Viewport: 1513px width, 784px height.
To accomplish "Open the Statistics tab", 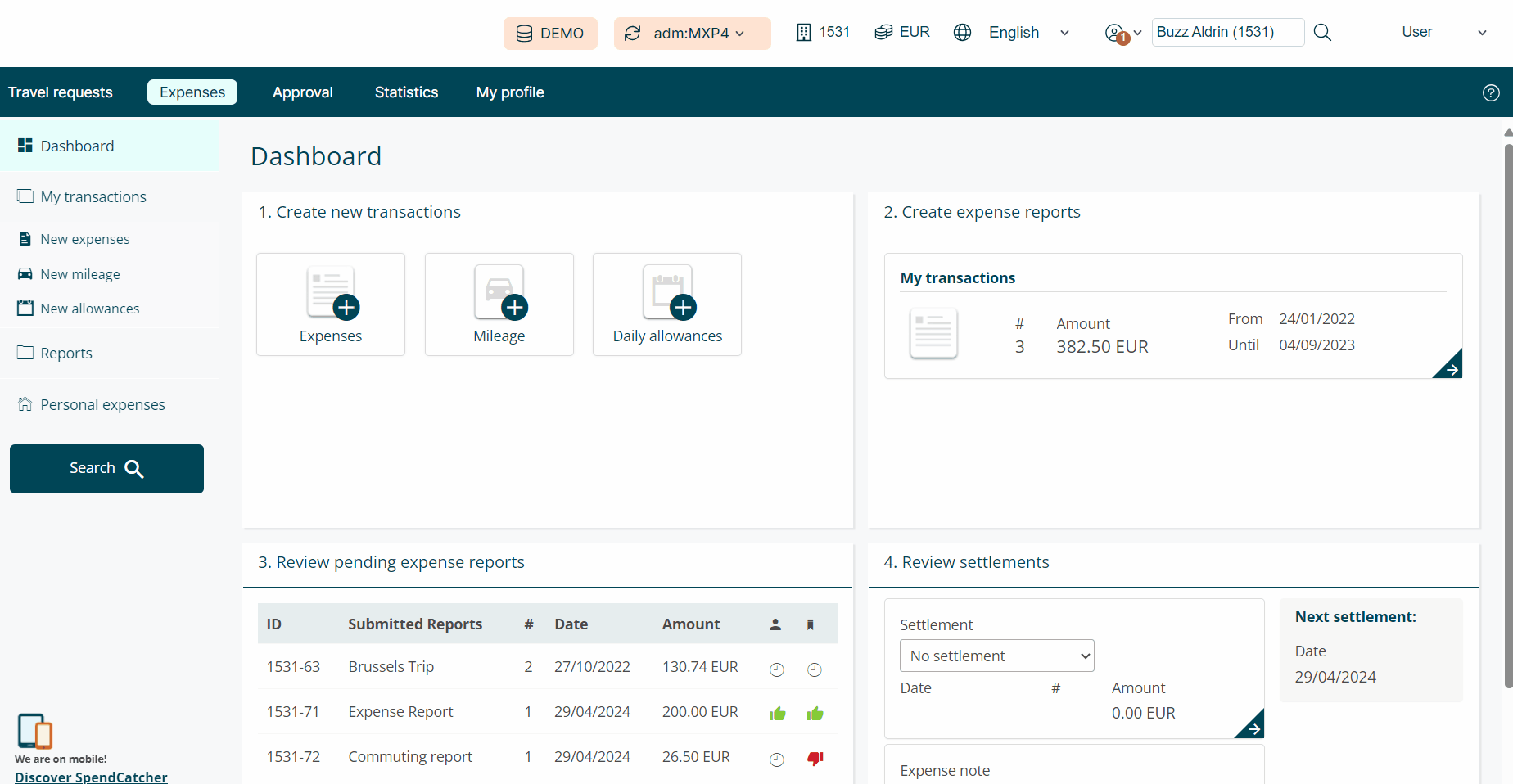I will pos(406,92).
